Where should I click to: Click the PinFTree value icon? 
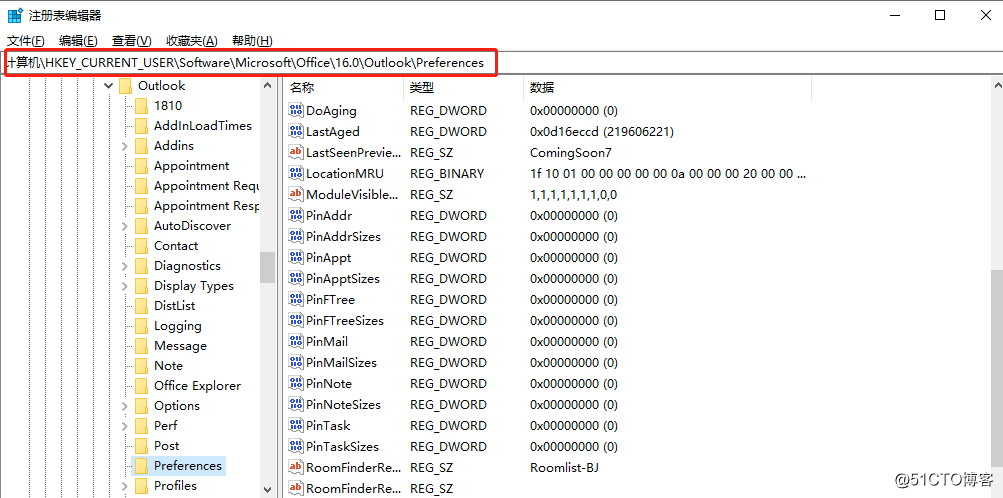296,299
